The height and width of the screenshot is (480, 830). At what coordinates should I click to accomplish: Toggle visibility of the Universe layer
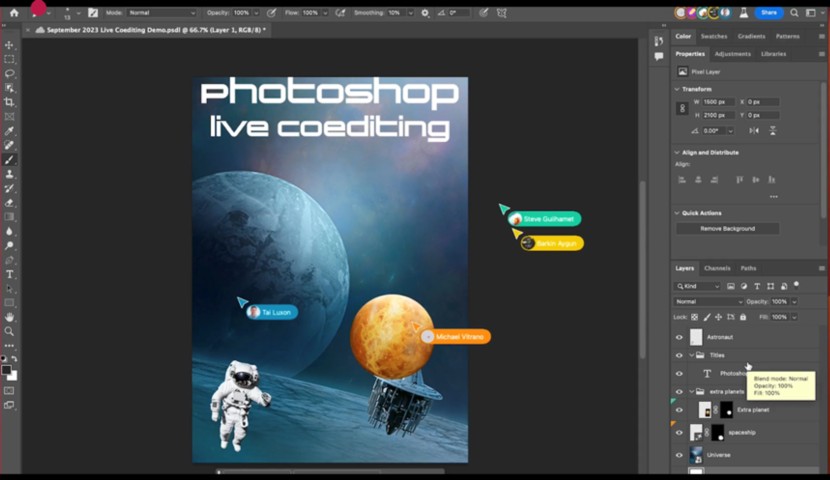[679, 455]
